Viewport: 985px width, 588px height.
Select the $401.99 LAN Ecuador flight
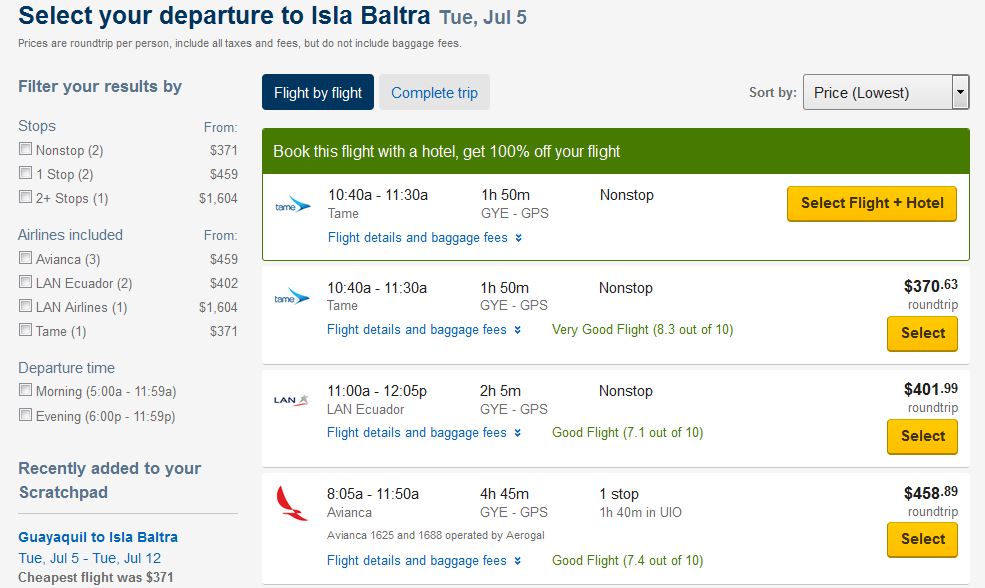tap(922, 436)
